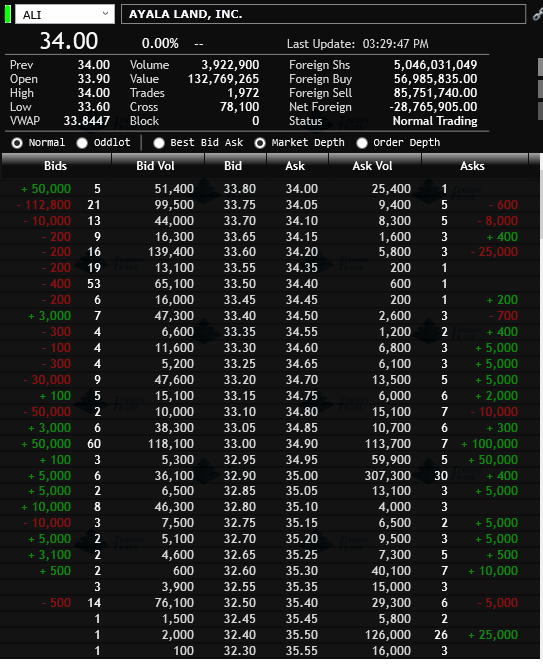
Task: Click the green status indicator beside ALI
Action: tap(8, 14)
